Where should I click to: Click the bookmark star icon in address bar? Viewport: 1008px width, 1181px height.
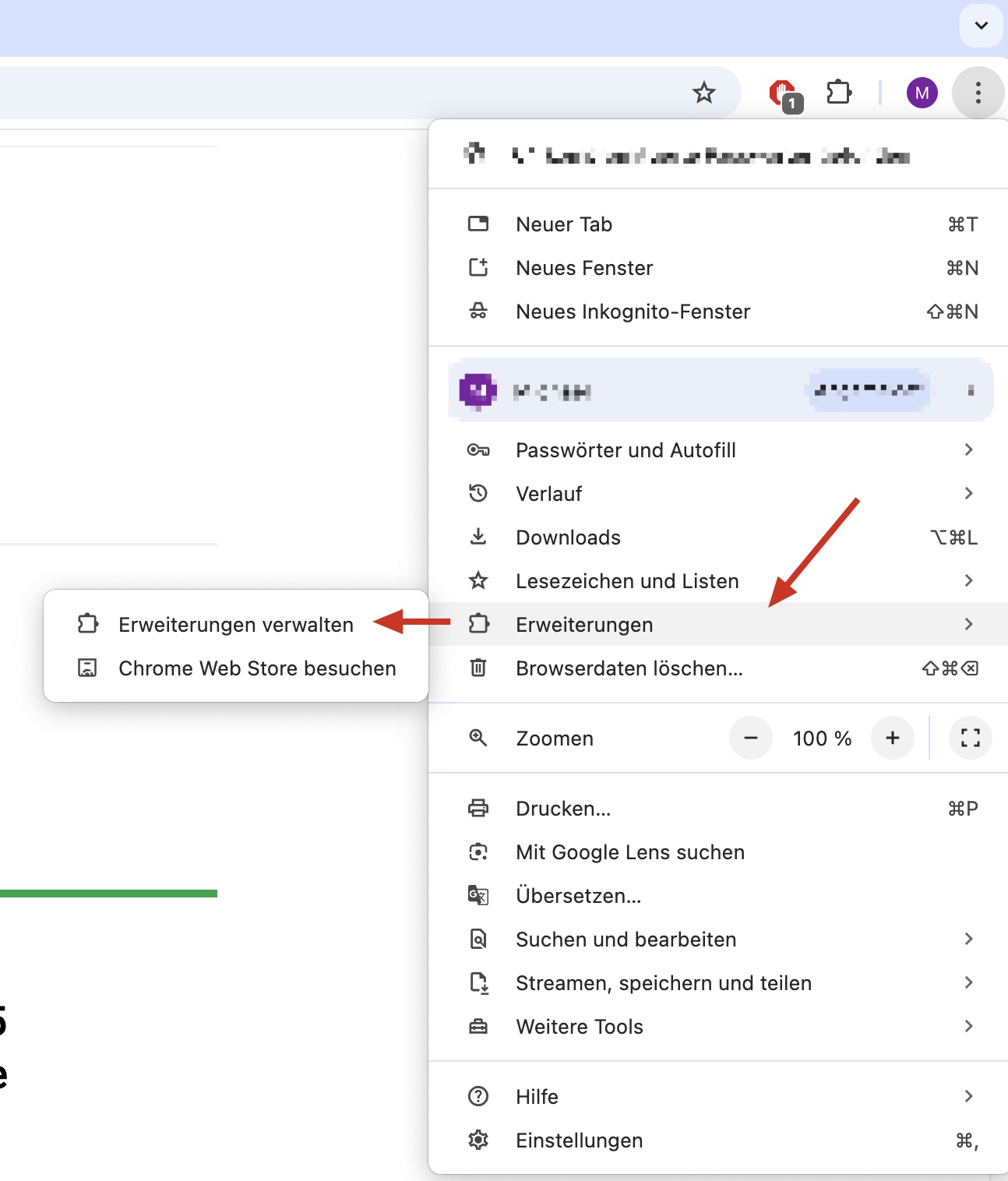[703, 93]
